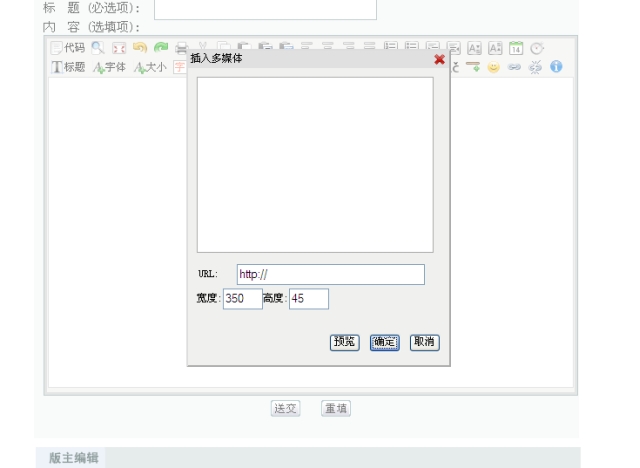Screen dimensions: 640x468
Task: Toggle the 代码 source code view
Action: pyautogui.click(x=68, y=47)
